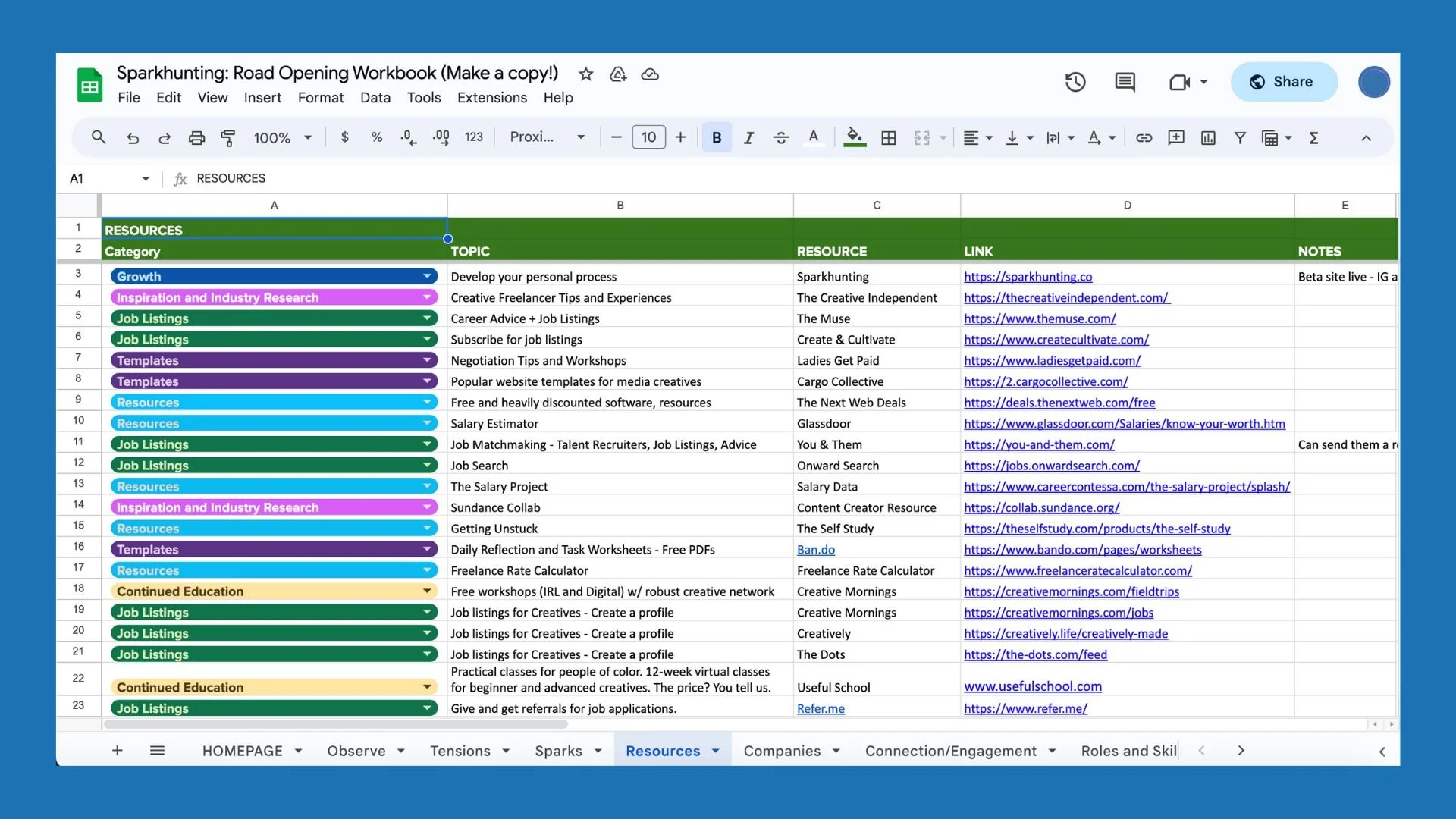Click the functions sigma icon
This screenshot has height=819, width=1456.
[1314, 137]
